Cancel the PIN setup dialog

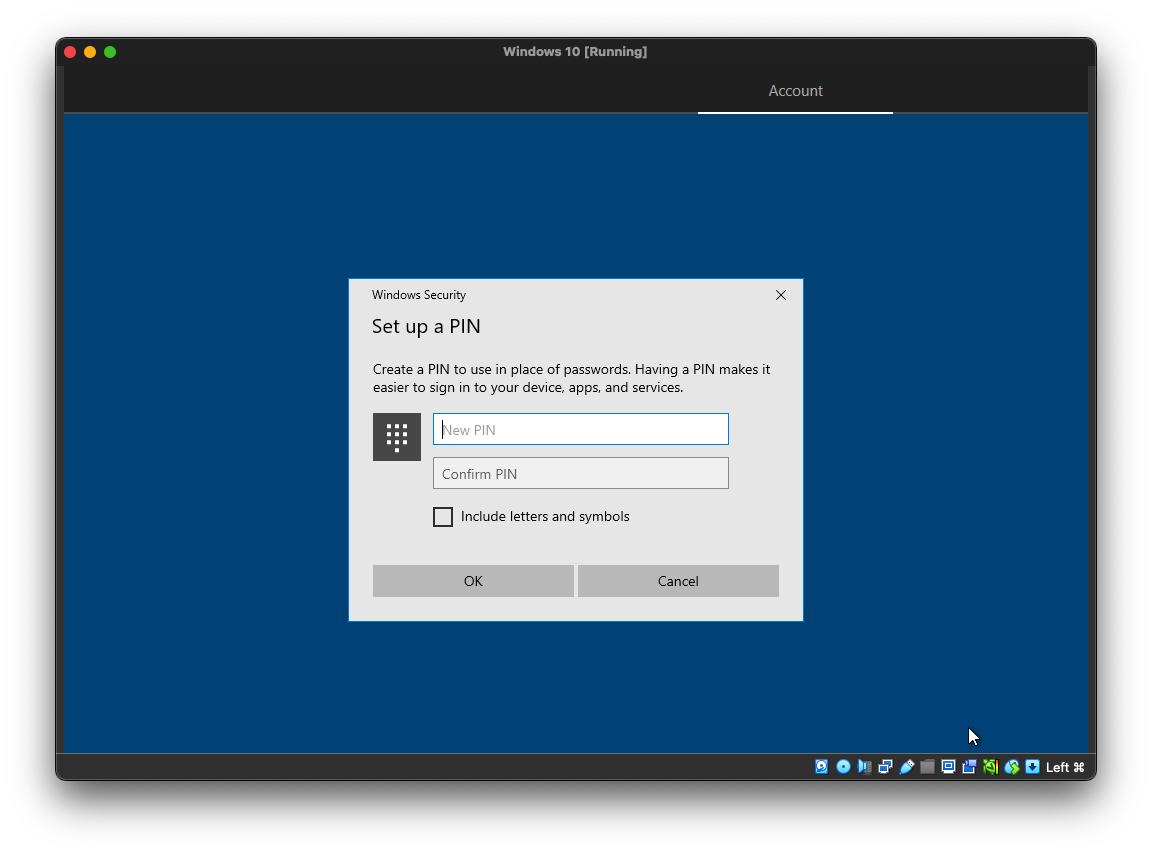pyautogui.click(x=678, y=581)
